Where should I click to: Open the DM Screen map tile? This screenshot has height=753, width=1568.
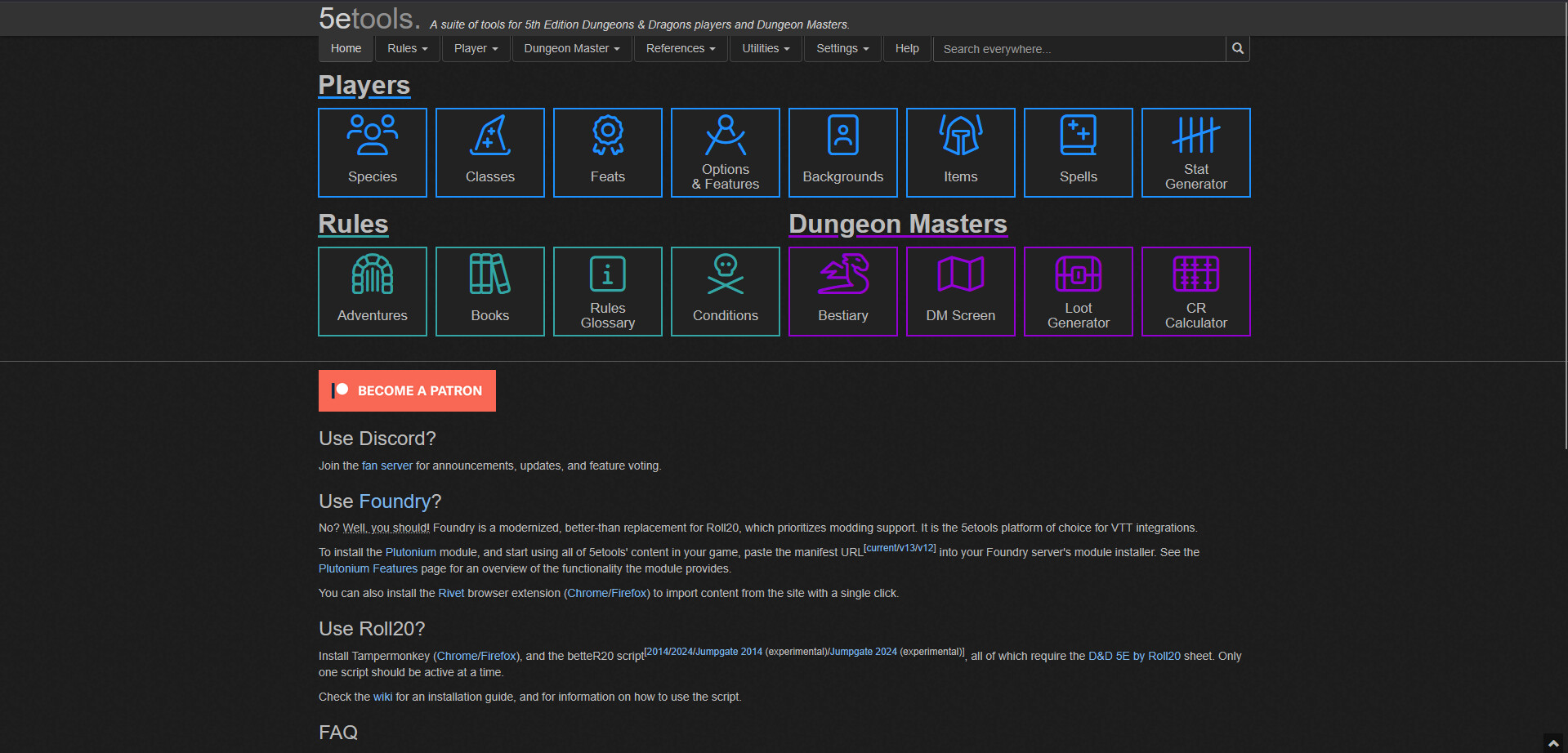[961, 292]
